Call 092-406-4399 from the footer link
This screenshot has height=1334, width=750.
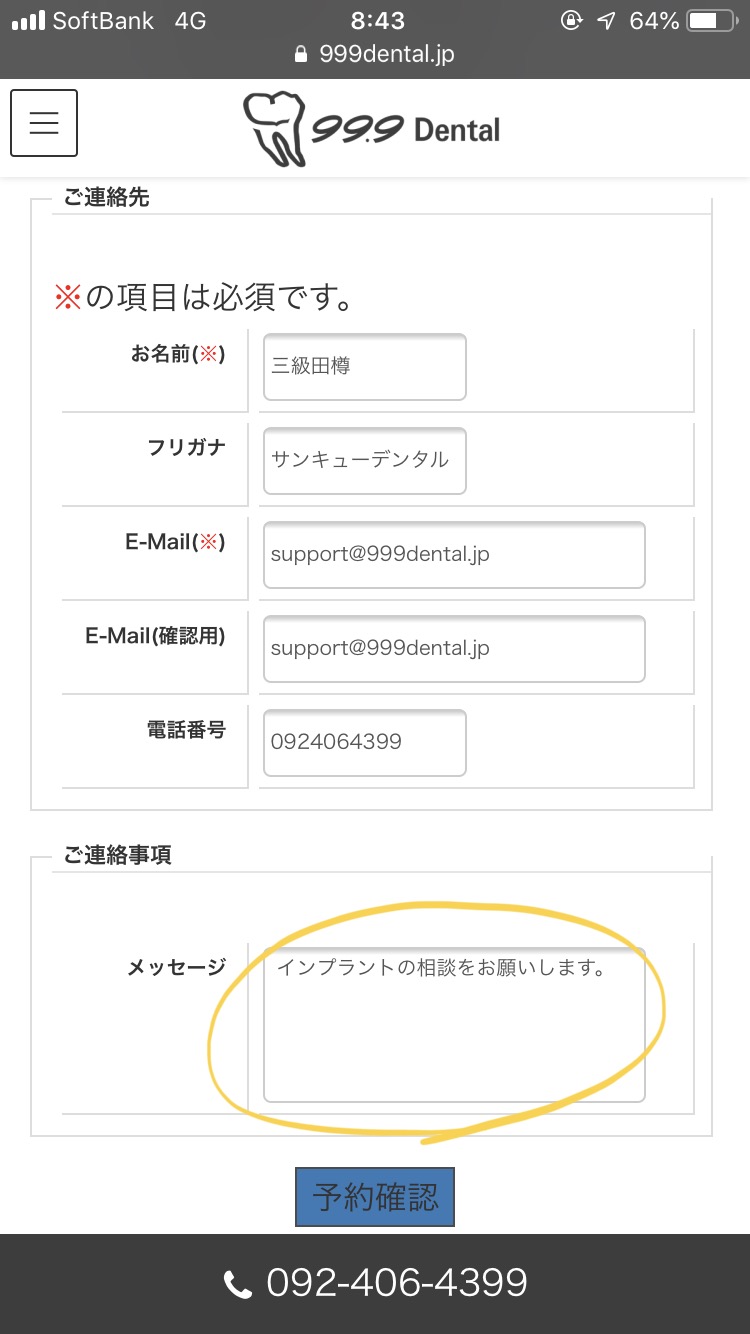tap(396, 1283)
